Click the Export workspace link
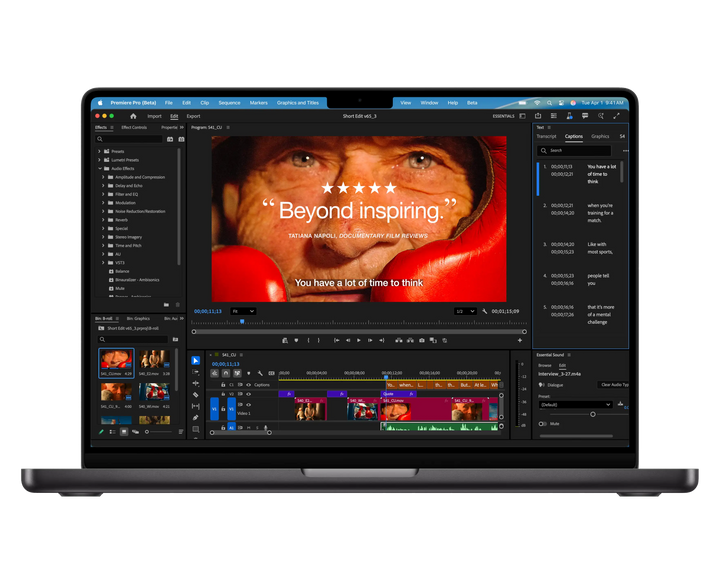 pos(193,116)
